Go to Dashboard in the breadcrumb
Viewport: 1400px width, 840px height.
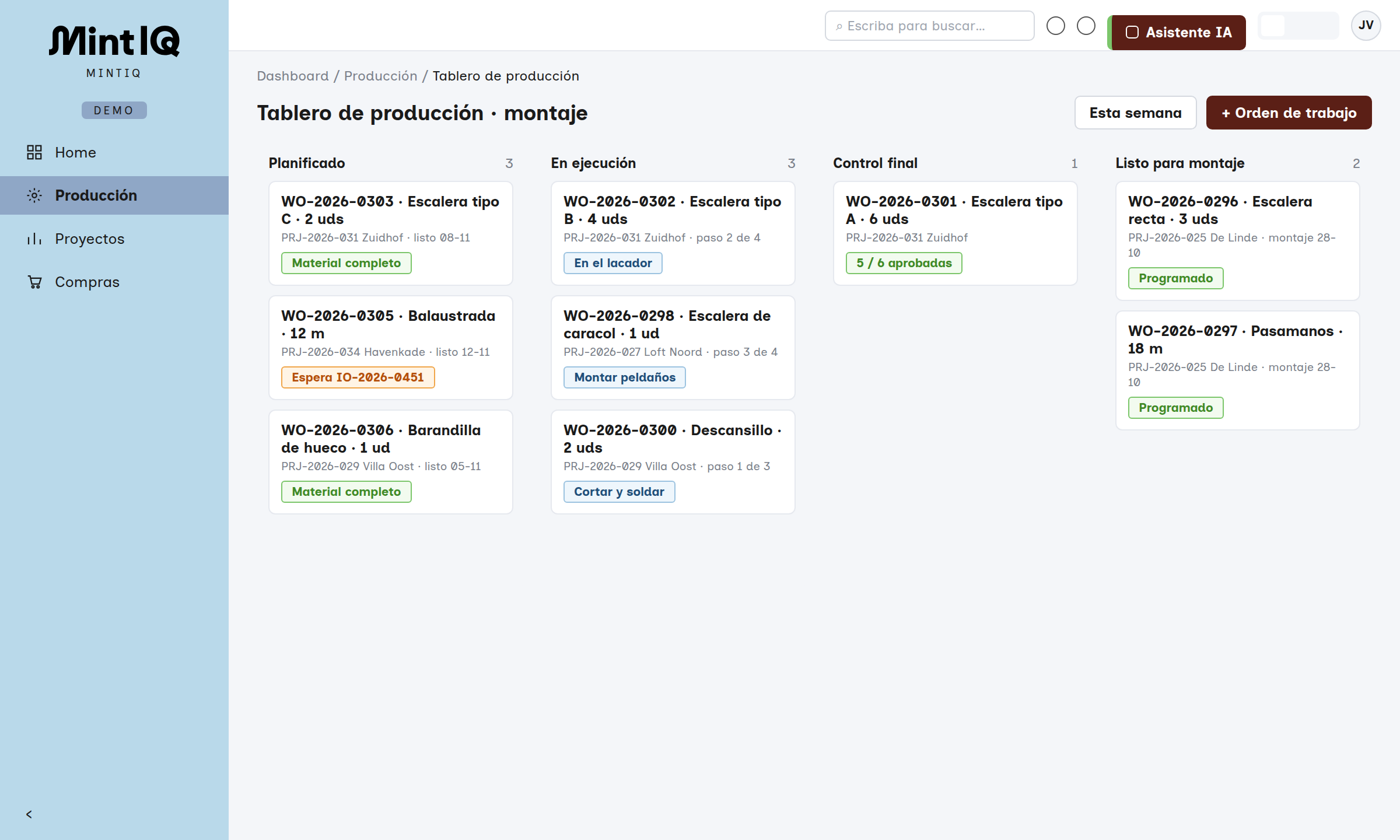pyautogui.click(x=293, y=76)
